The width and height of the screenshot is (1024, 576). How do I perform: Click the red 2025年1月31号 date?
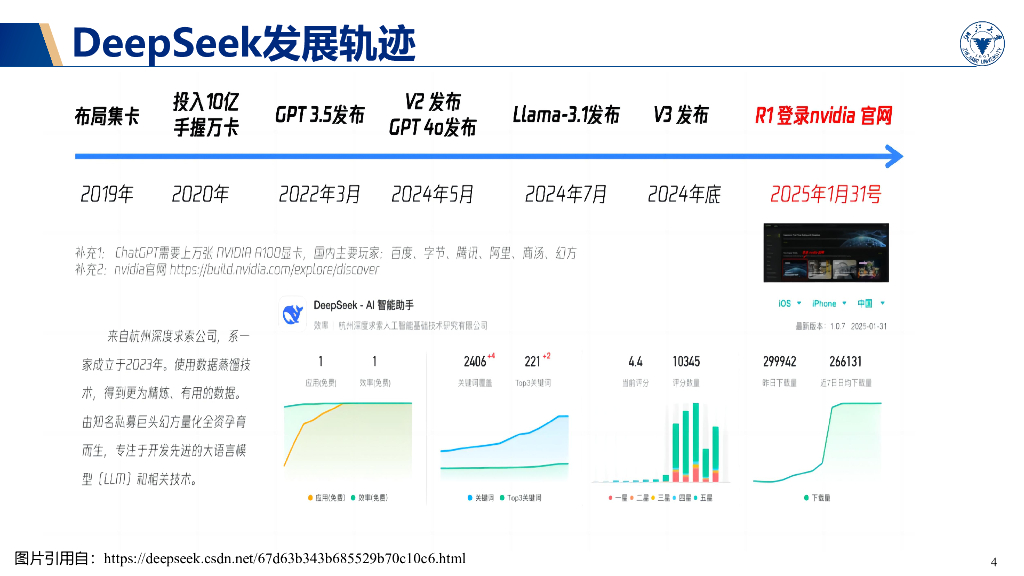(825, 194)
